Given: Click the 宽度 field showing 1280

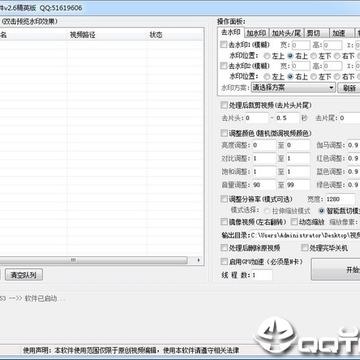Looking at the screenshot, I should click(x=340, y=199).
